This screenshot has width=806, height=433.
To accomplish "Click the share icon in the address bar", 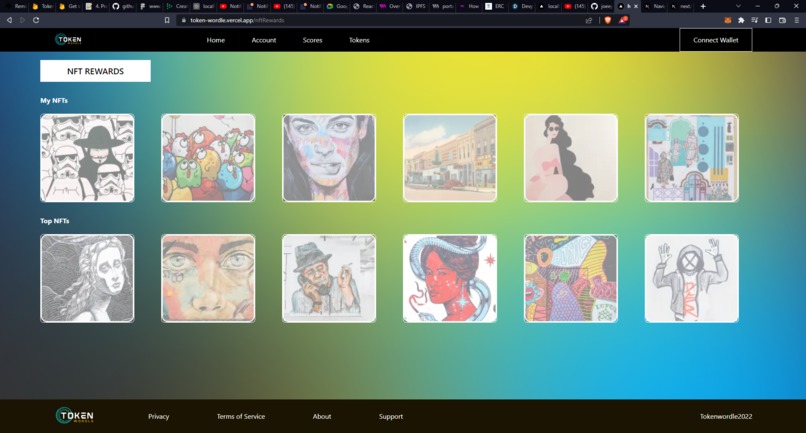I will 589,20.
